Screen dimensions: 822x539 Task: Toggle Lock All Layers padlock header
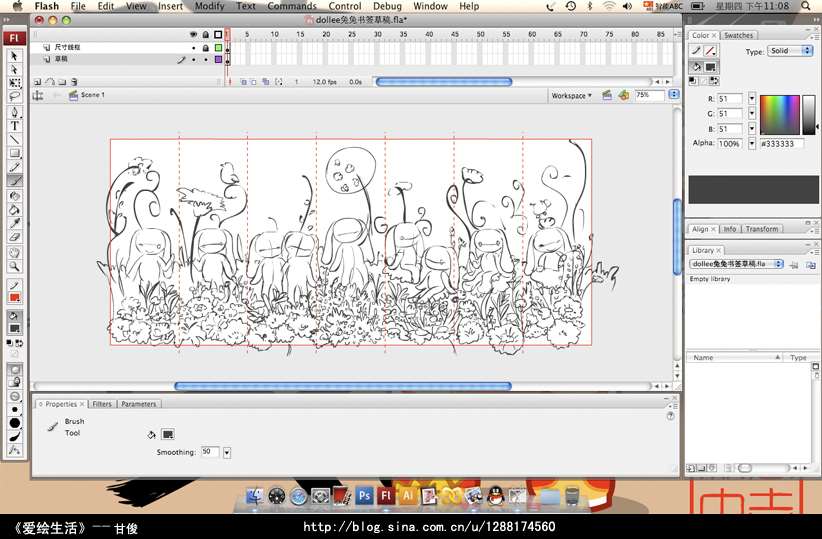point(206,35)
